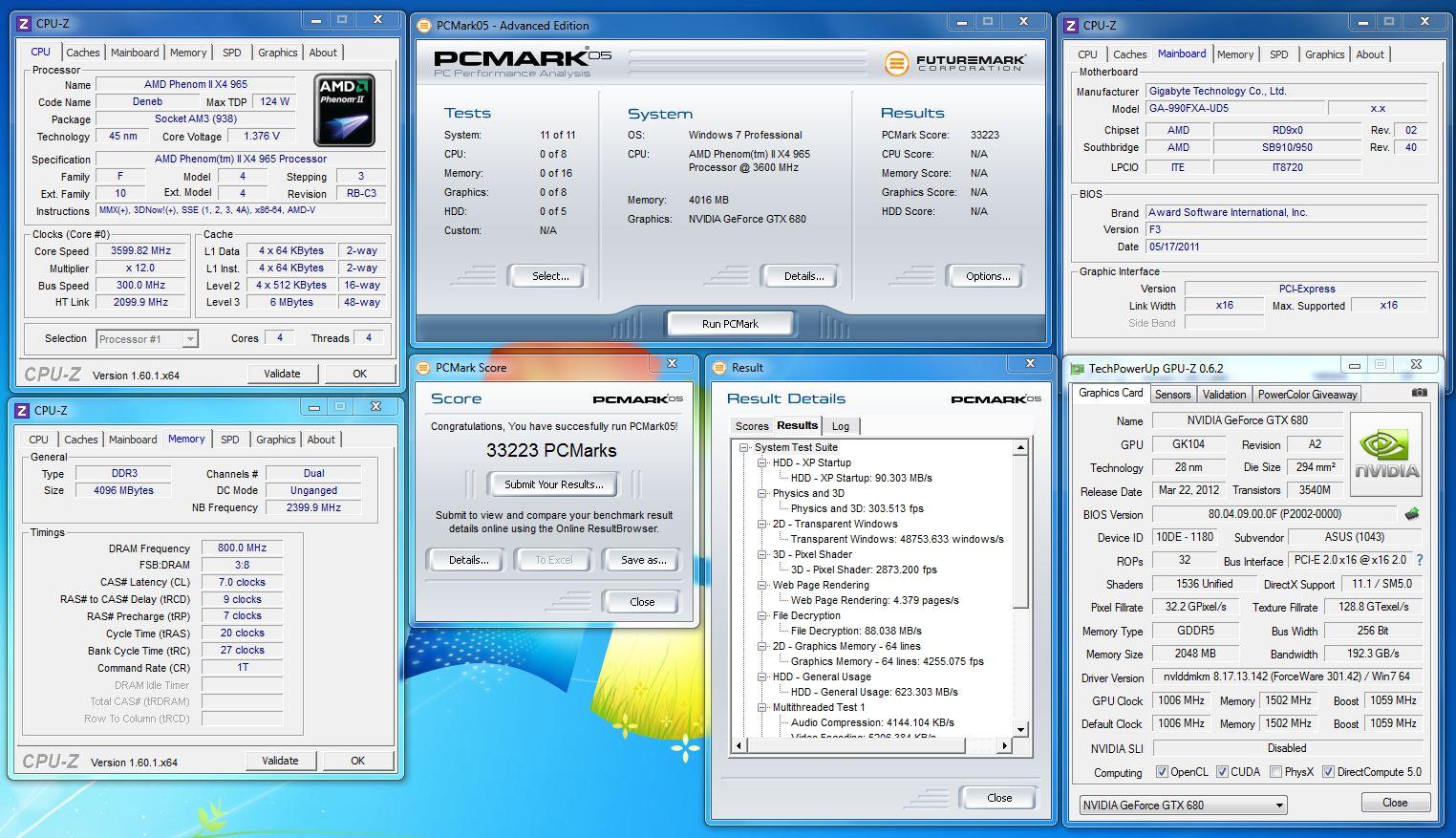Click scroll down arrow in Result tree
1456x838 pixels.
click(x=1020, y=730)
